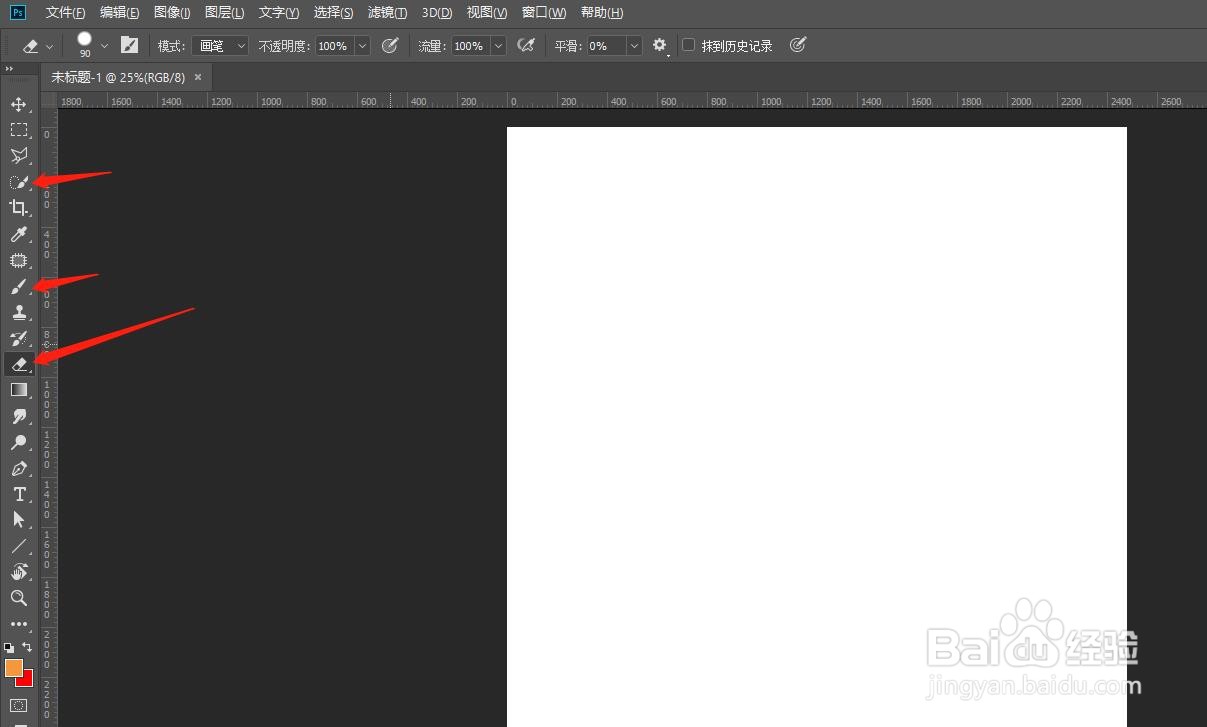Enter Quick Mask mode at toolbar bottom

[x=20, y=705]
